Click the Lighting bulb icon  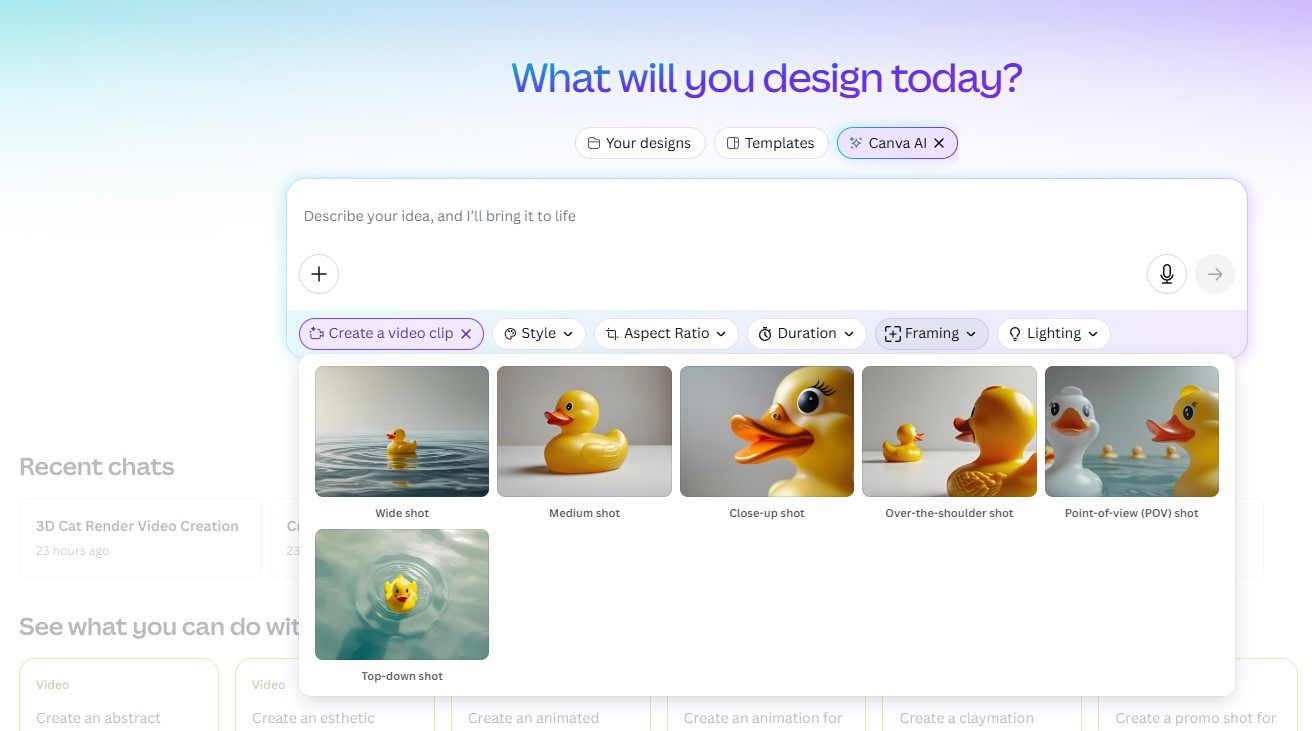[x=1015, y=334]
